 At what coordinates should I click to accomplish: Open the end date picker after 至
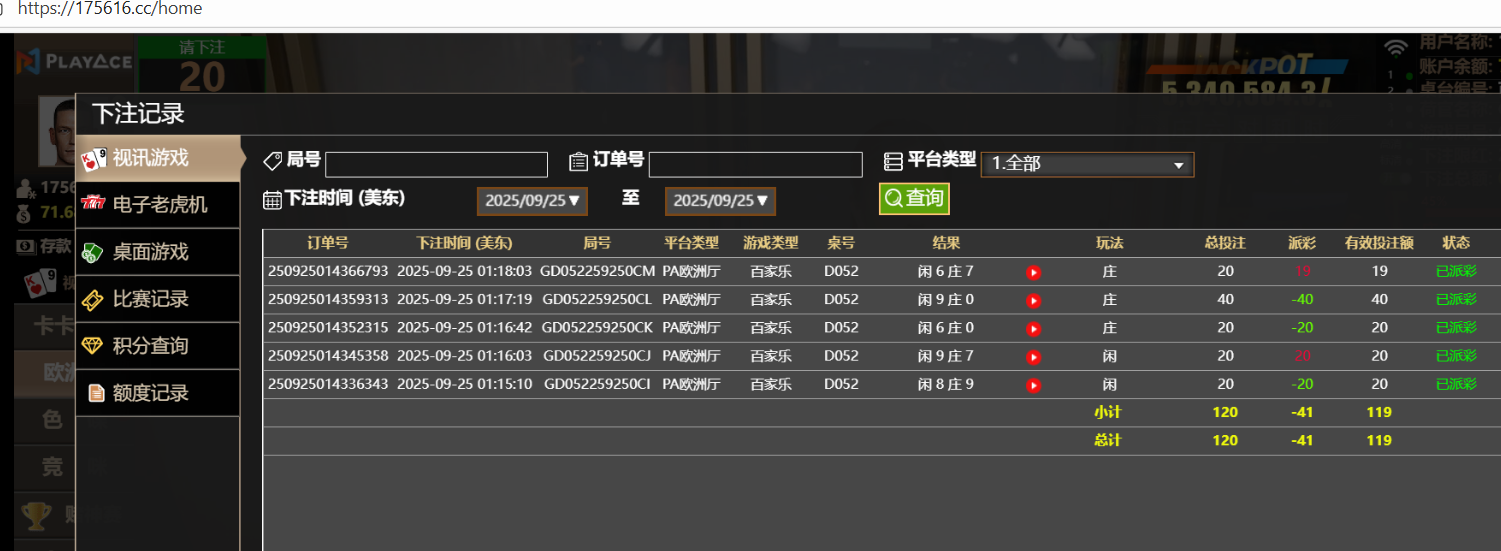[720, 201]
